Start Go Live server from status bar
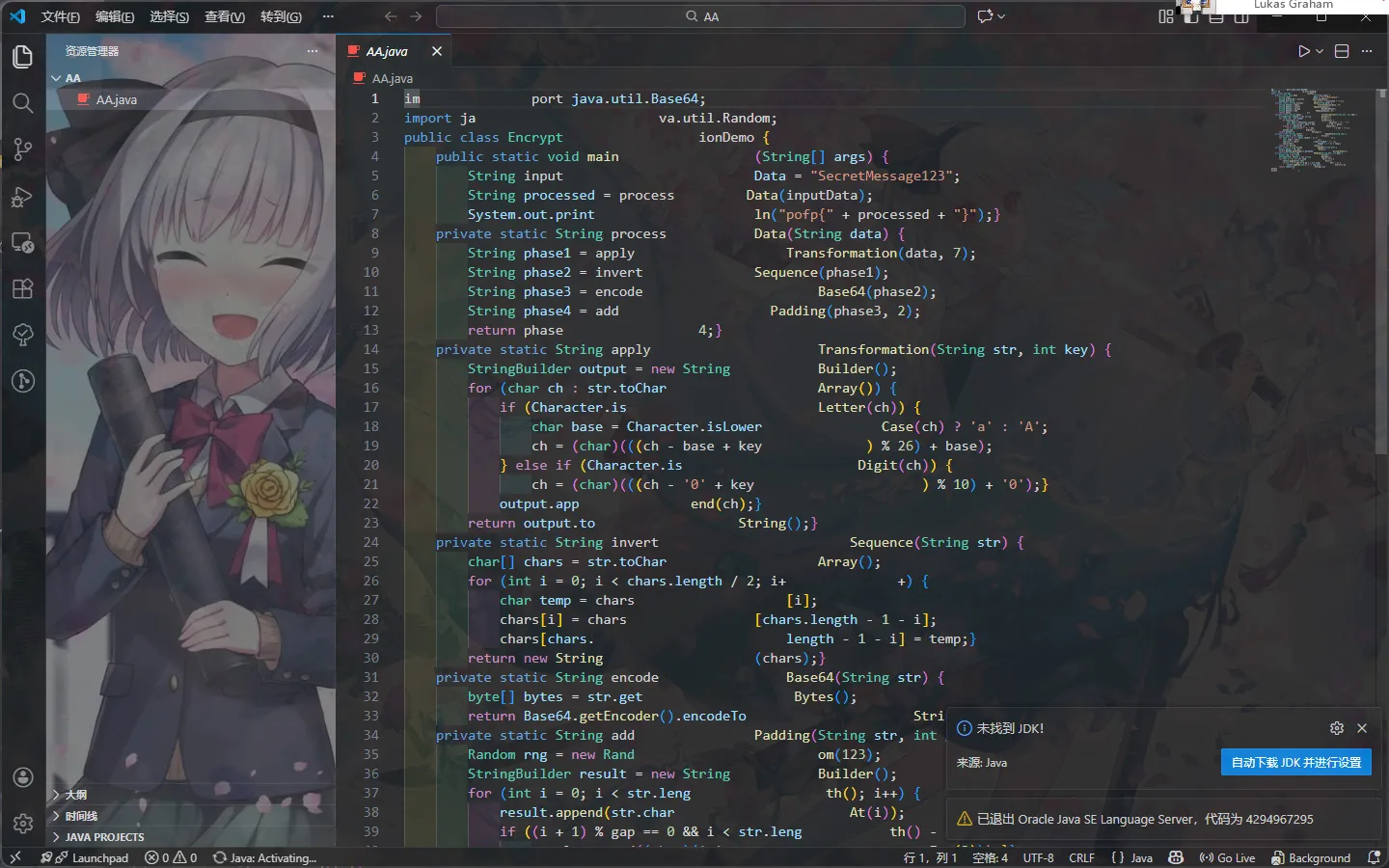Image resolution: width=1389 pixels, height=868 pixels. point(1227,857)
